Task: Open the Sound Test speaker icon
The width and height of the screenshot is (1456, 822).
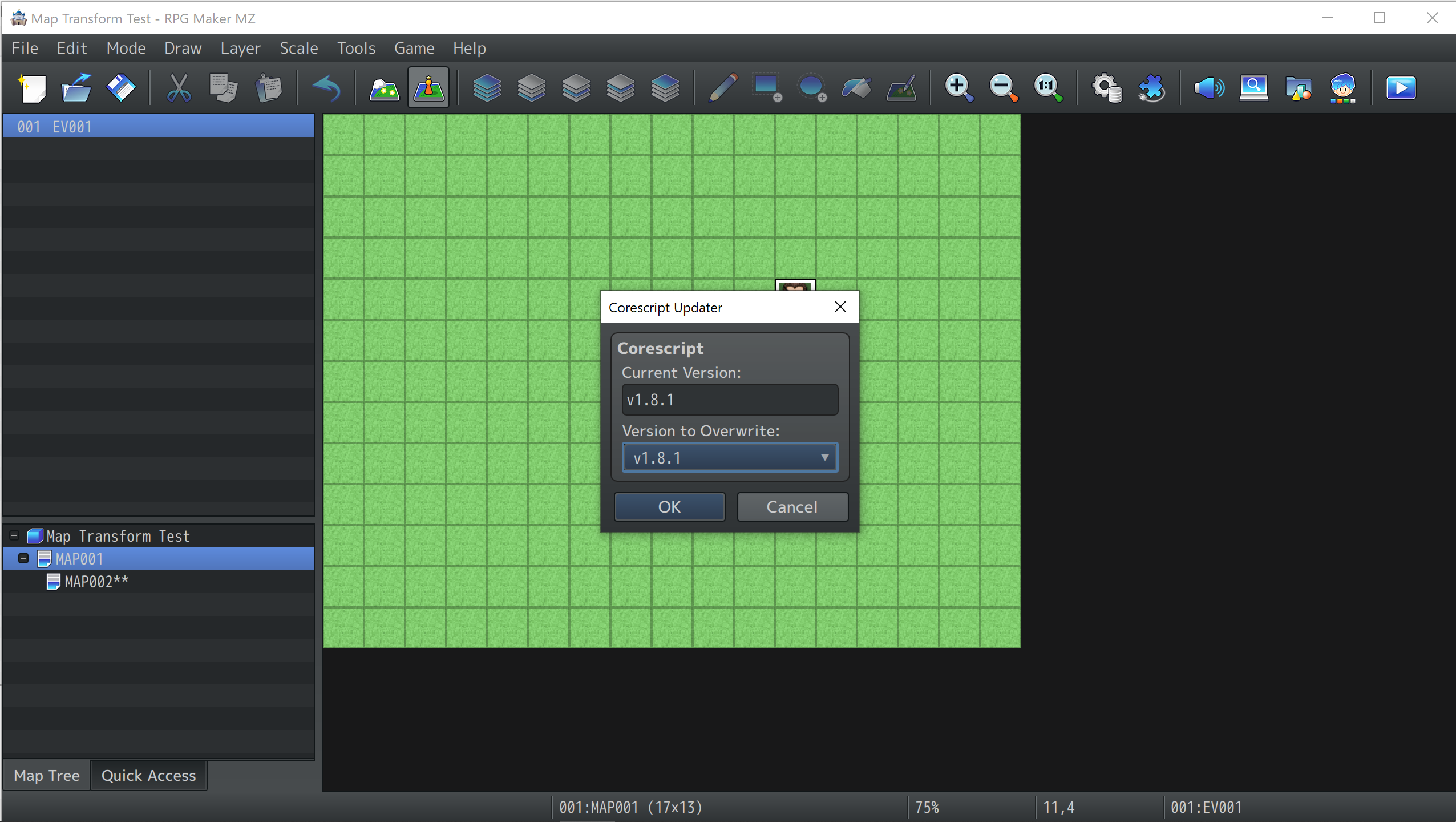Action: tap(1209, 88)
